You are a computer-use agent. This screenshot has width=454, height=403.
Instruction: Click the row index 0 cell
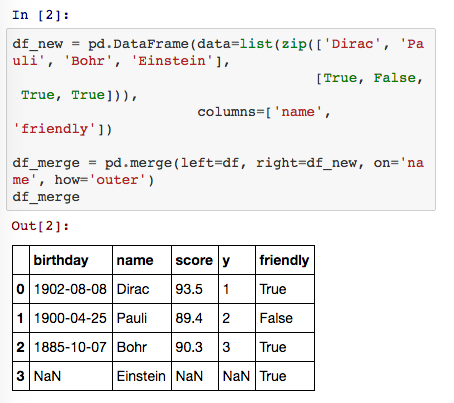click(x=21, y=289)
